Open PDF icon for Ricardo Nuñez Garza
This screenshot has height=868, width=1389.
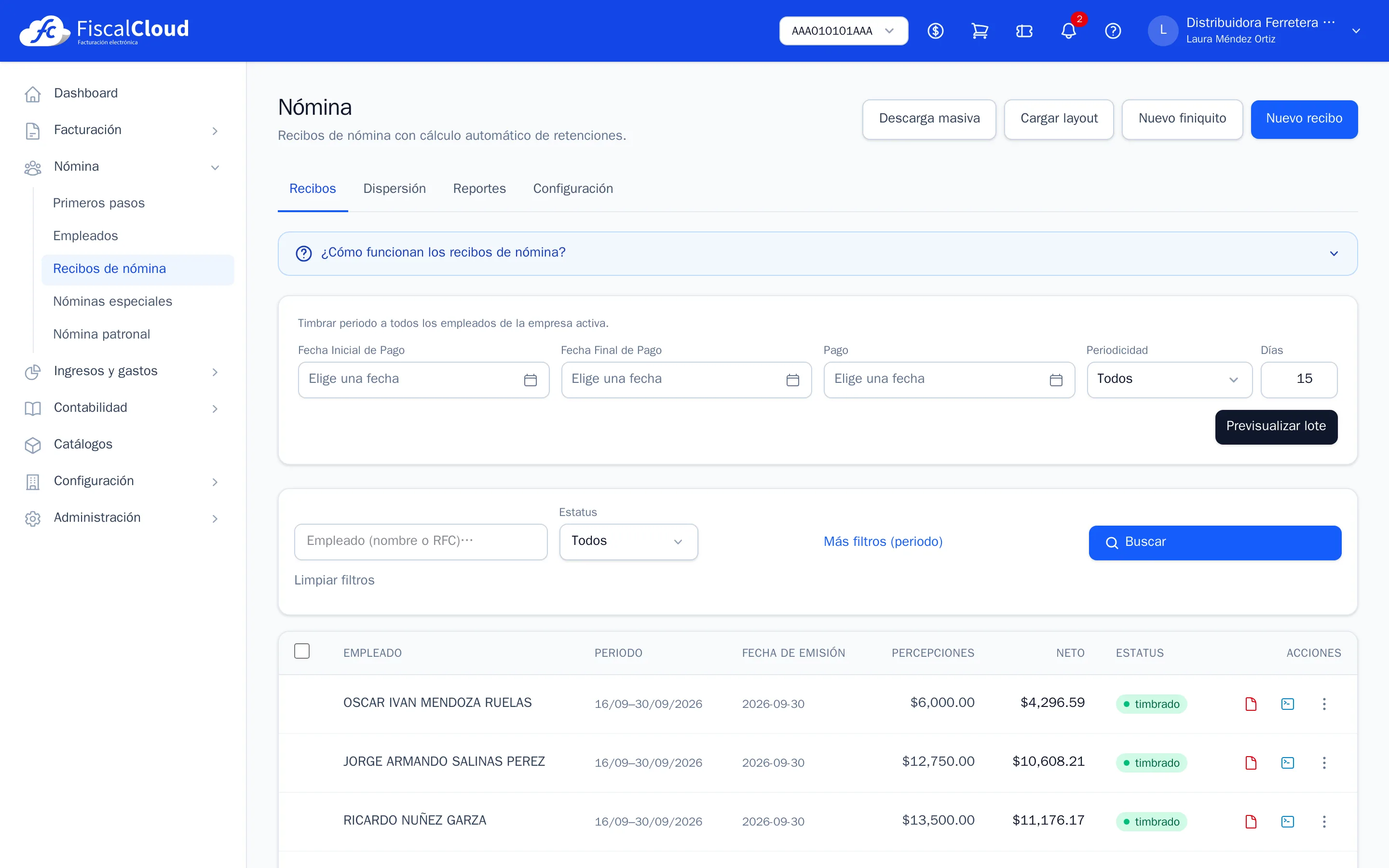click(x=1251, y=822)
